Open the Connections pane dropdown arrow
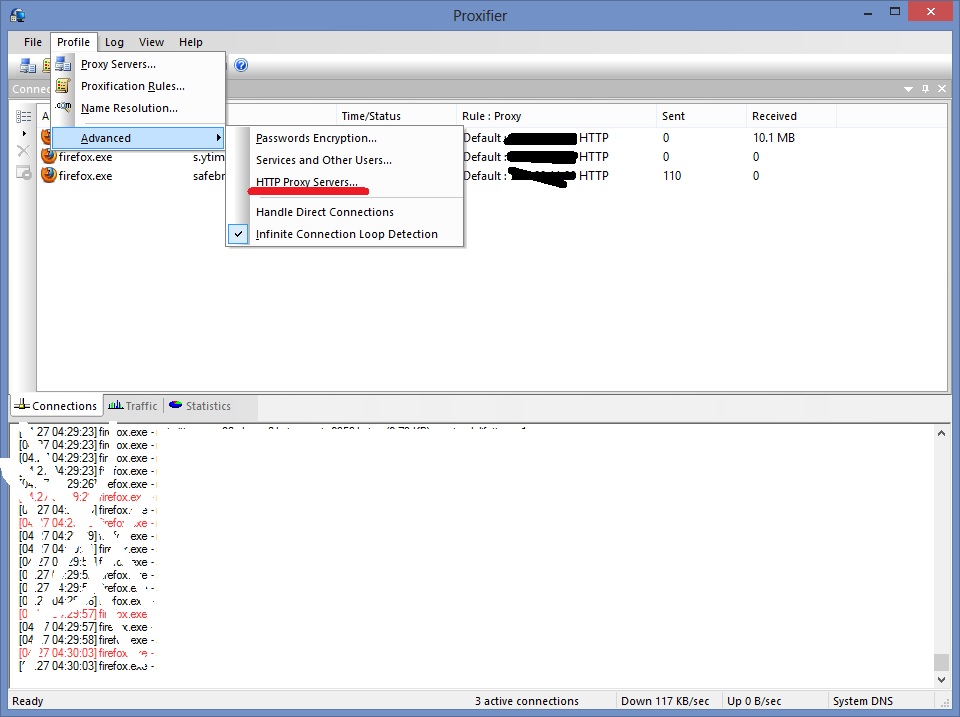 click(909, 89)
